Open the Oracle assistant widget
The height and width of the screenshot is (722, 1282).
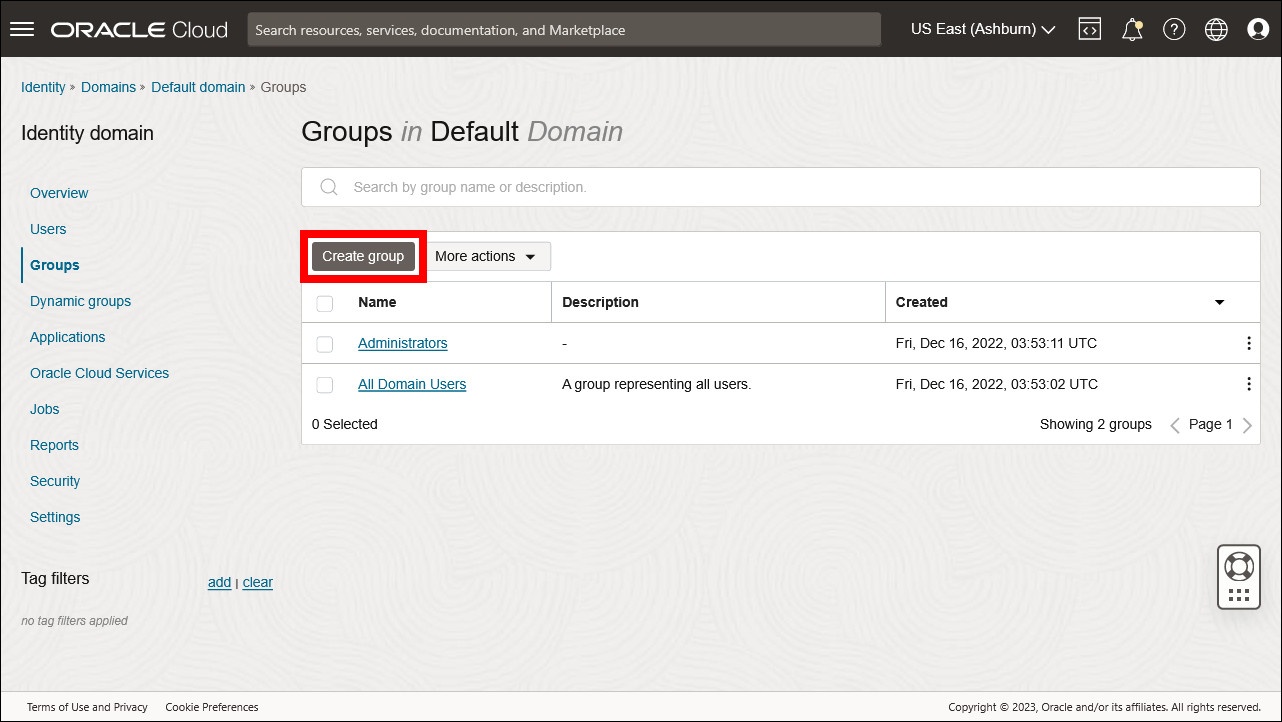click(x=1238, y=577)
